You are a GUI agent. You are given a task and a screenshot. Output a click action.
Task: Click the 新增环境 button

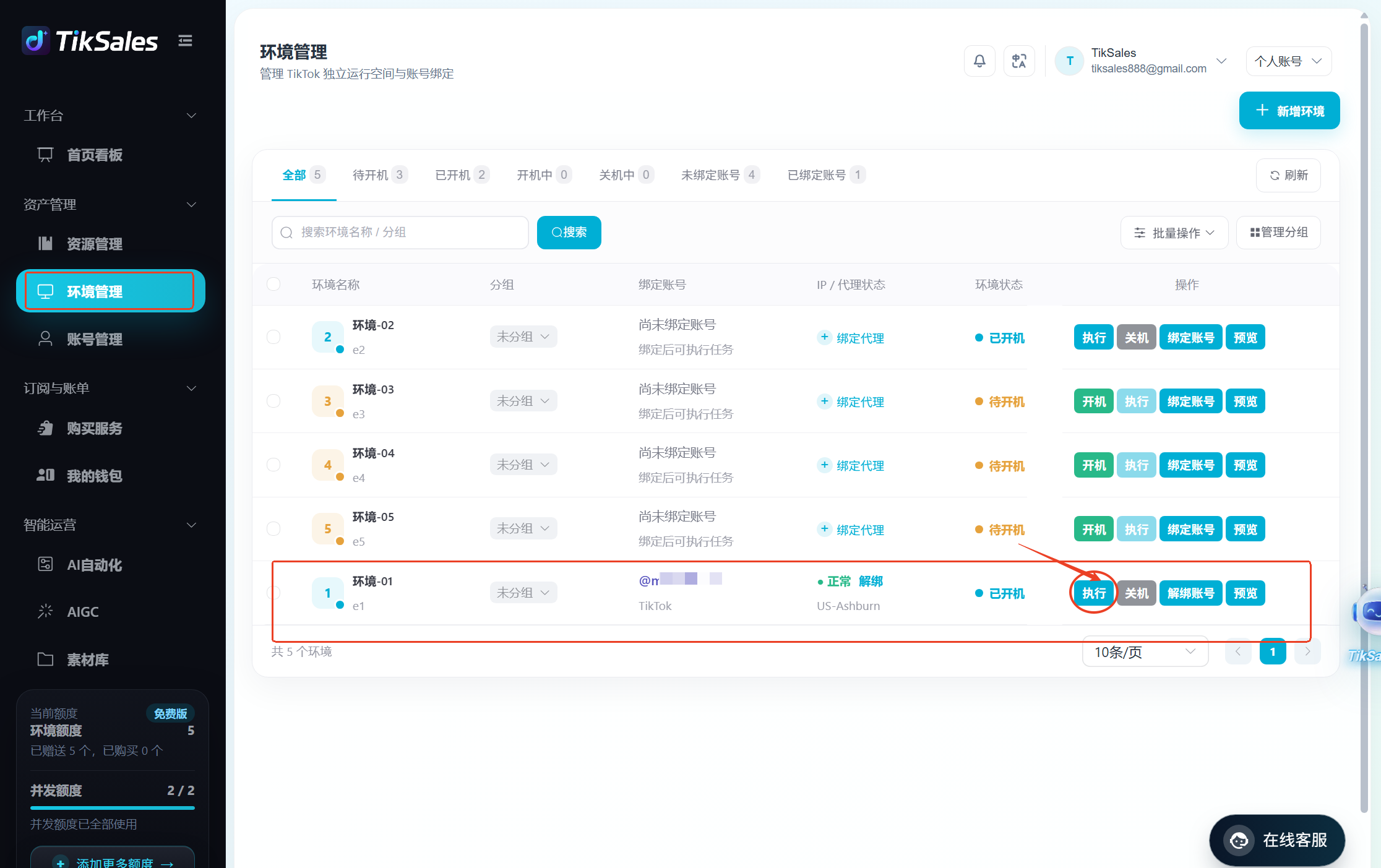[1289, 111]
